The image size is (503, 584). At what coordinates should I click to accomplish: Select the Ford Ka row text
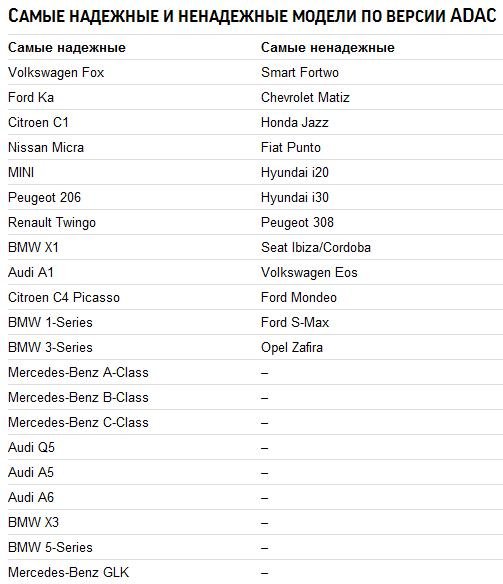click(x=31, y=97)
